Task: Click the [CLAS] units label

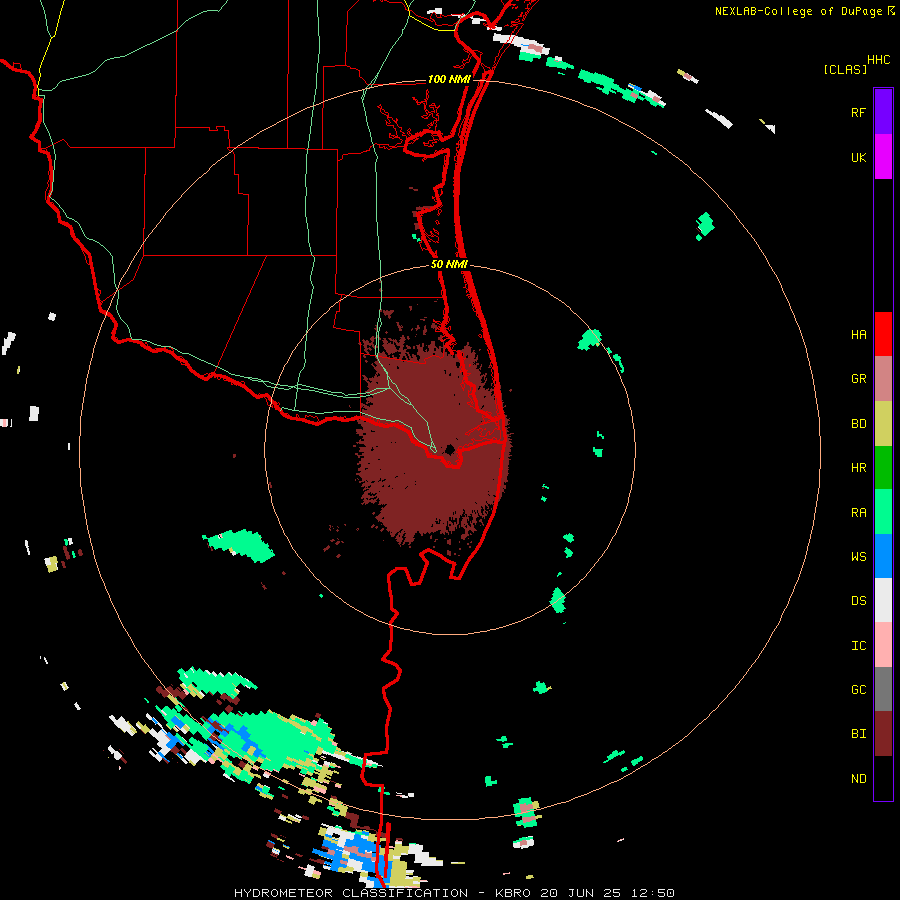Action: coord(845,69)
